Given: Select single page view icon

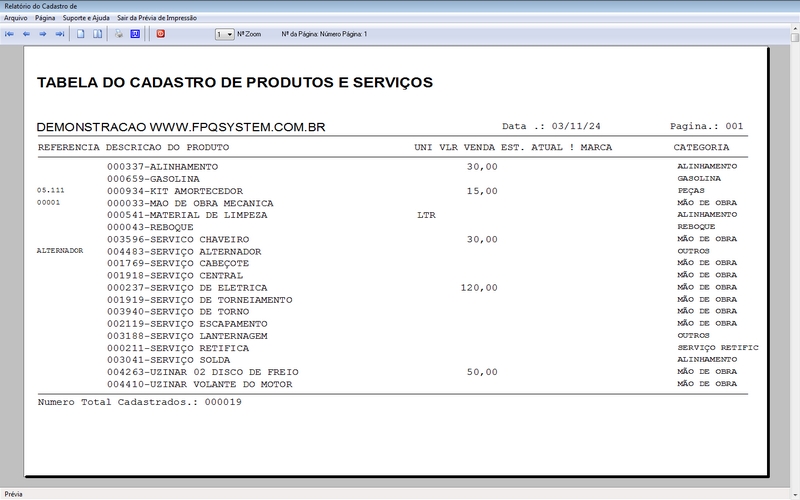Looking at the screenshot, I should coord(81,34).
